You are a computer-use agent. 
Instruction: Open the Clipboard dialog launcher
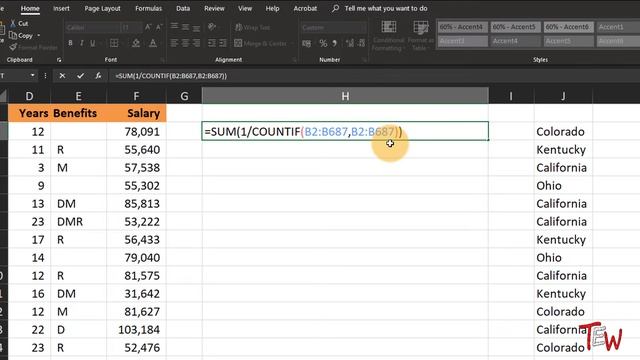click(59, 60)
